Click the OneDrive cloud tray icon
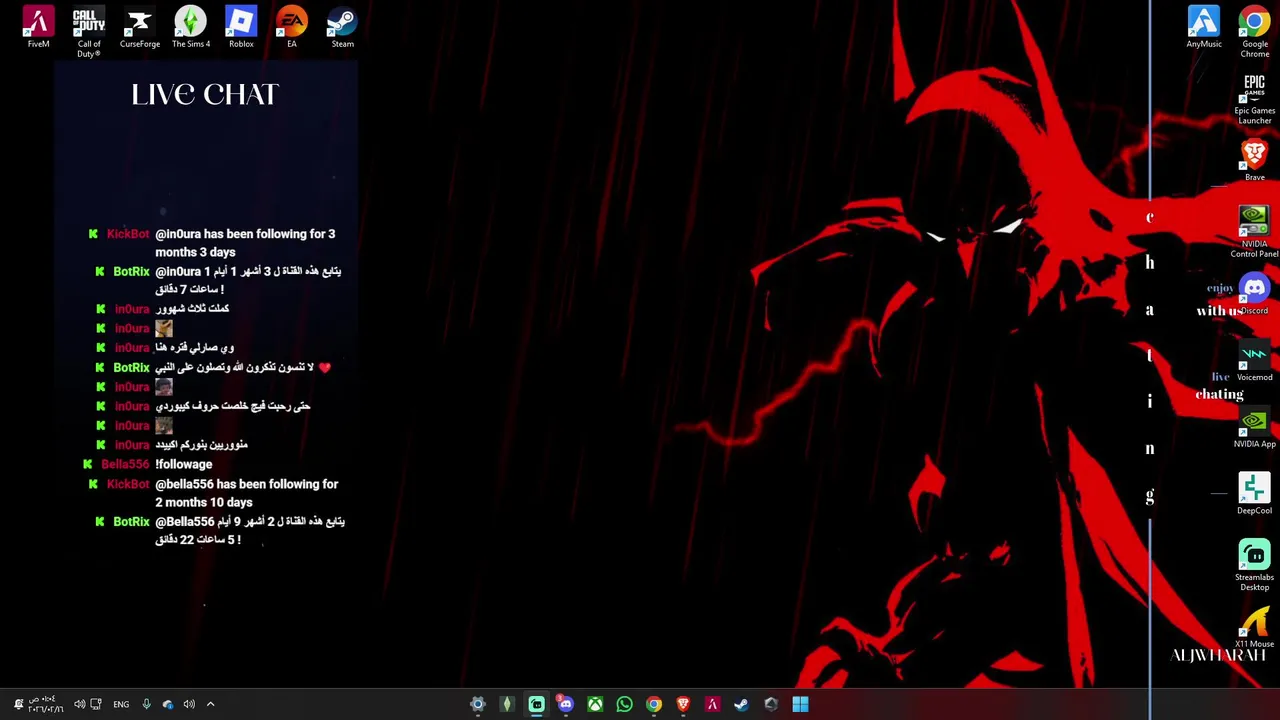1280x720 pixels. pyautogui.click(x=167, y=704)
